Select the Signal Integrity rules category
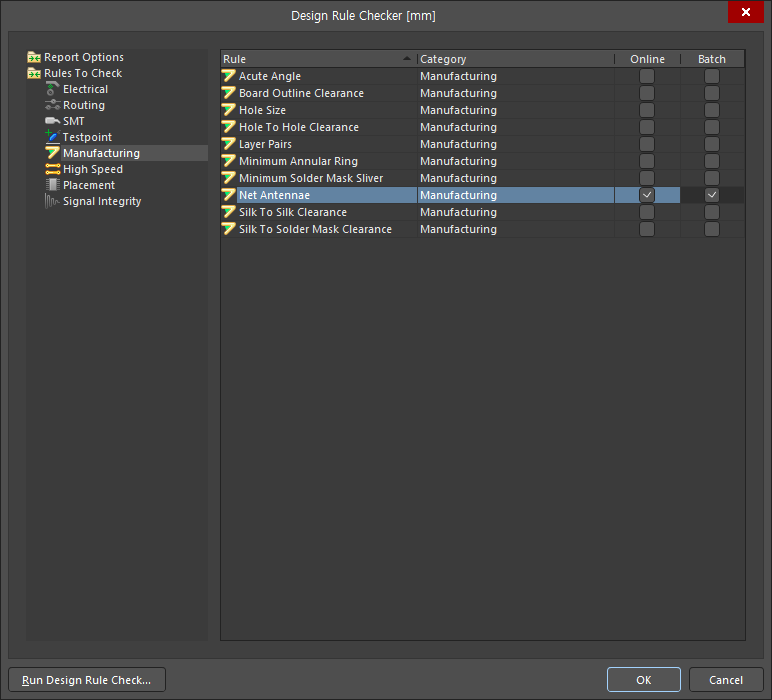 [x=102, y=201]
